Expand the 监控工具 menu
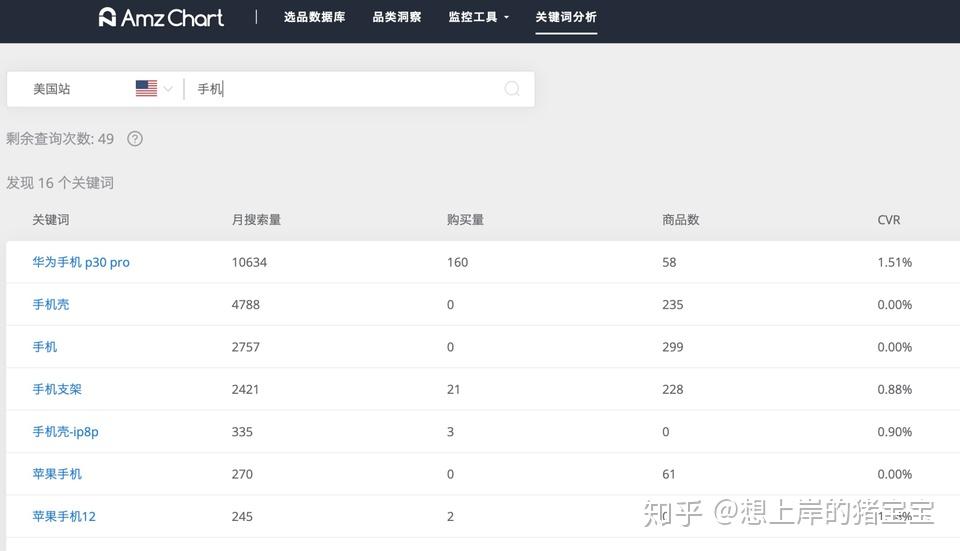The width and height of the screenshot is (960, 551). tap(479, 17)
